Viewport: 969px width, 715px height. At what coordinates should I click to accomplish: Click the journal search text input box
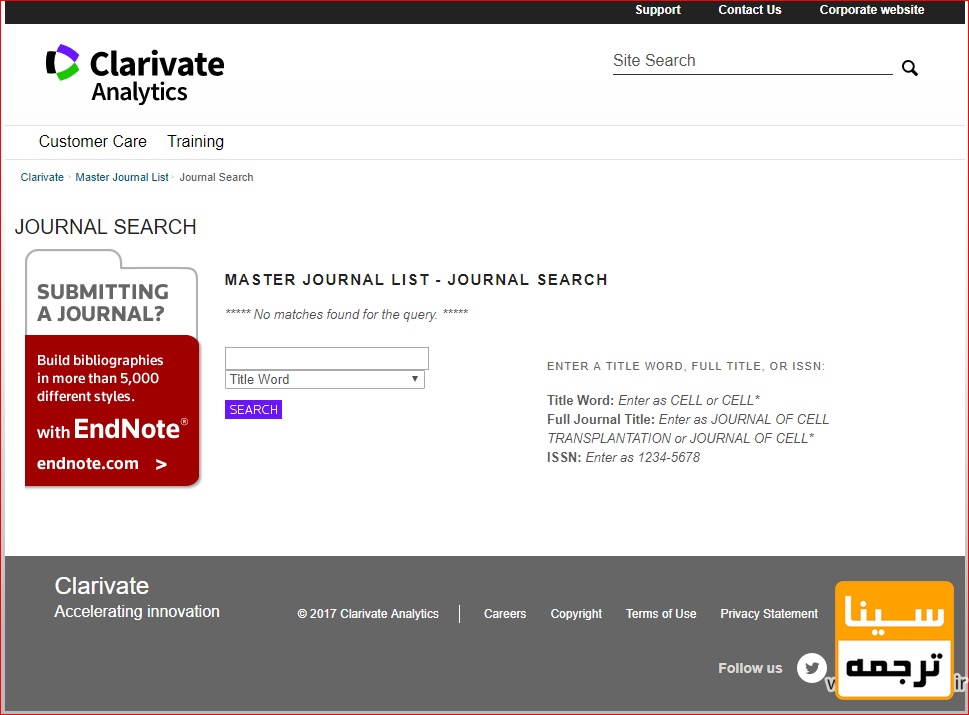click(x=326, y=358)
